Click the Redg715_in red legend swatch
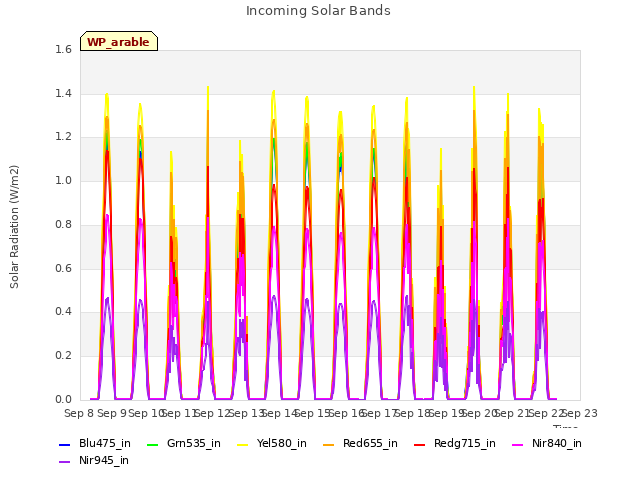The height and width of the screenshot is (480, 640). click(x=420, y=444)
